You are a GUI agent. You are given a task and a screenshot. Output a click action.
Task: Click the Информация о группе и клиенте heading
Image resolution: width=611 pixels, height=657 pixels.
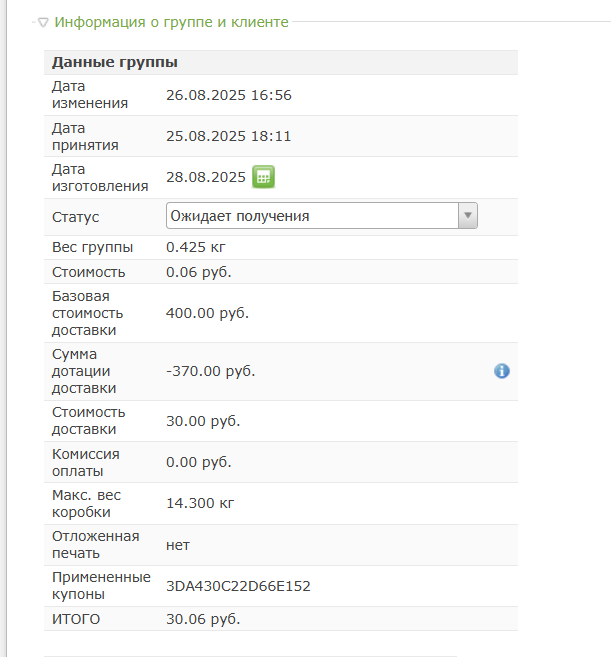tap(171, 22)
